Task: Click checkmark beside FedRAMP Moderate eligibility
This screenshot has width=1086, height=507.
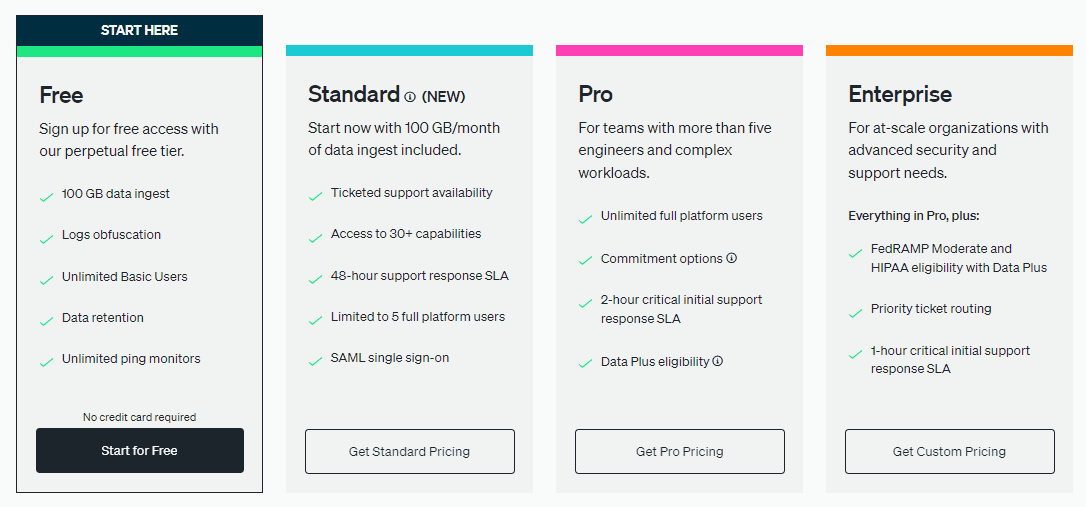Action: 855,254
